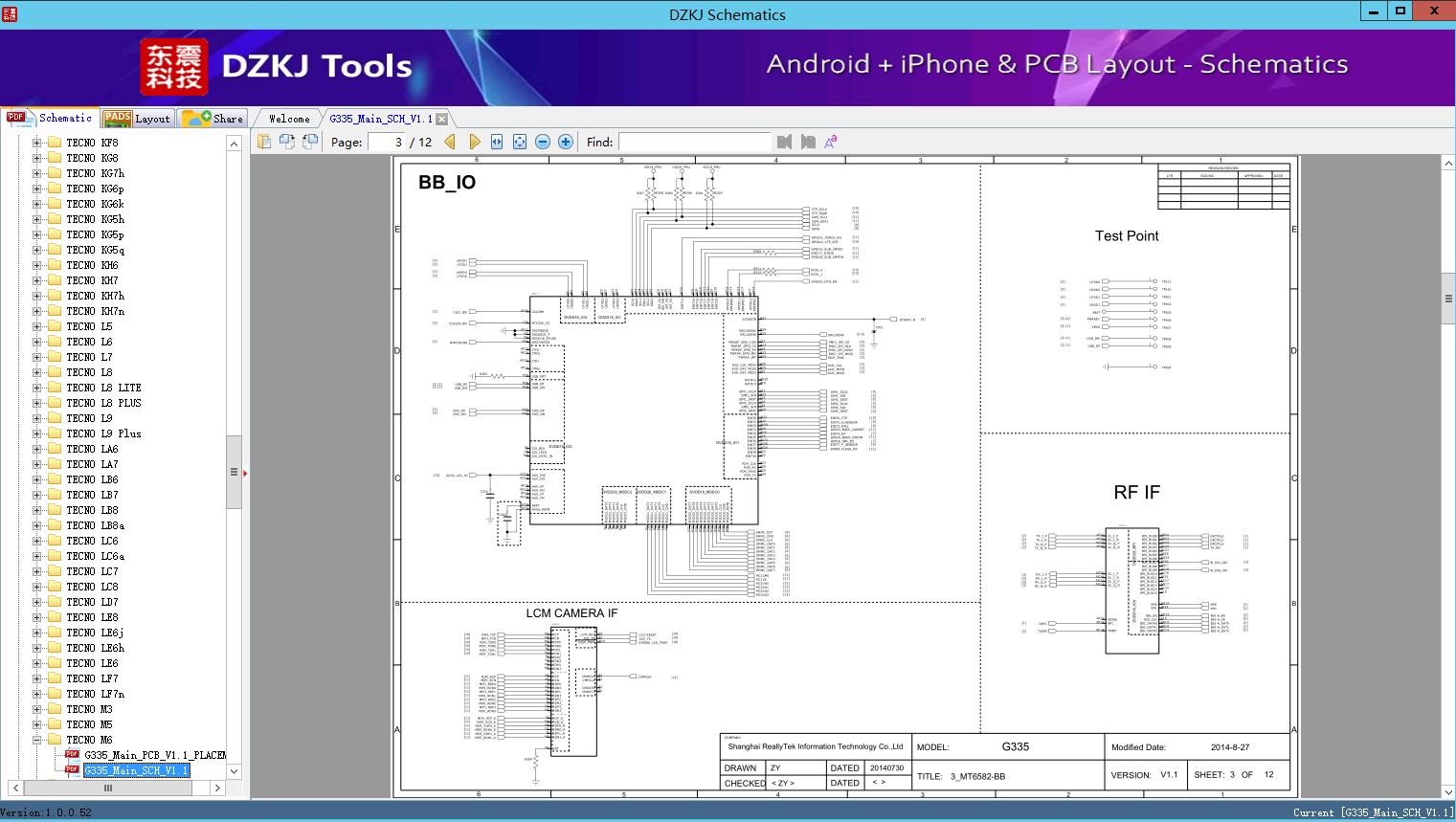This screenshot has width=1456, height=822.
Task: Click the TECNO L9 Plus folder icon
Action: [x=55, y=433]
